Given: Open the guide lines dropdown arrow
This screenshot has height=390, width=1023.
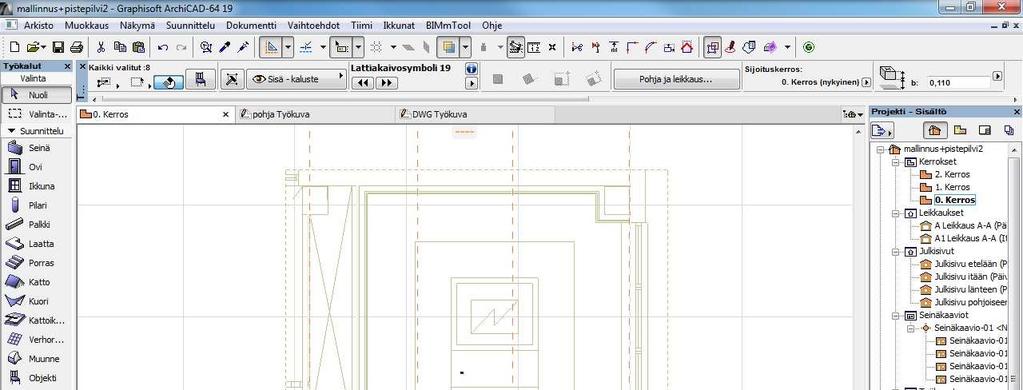Looking at the screenshot, I should tap(287, 47).
